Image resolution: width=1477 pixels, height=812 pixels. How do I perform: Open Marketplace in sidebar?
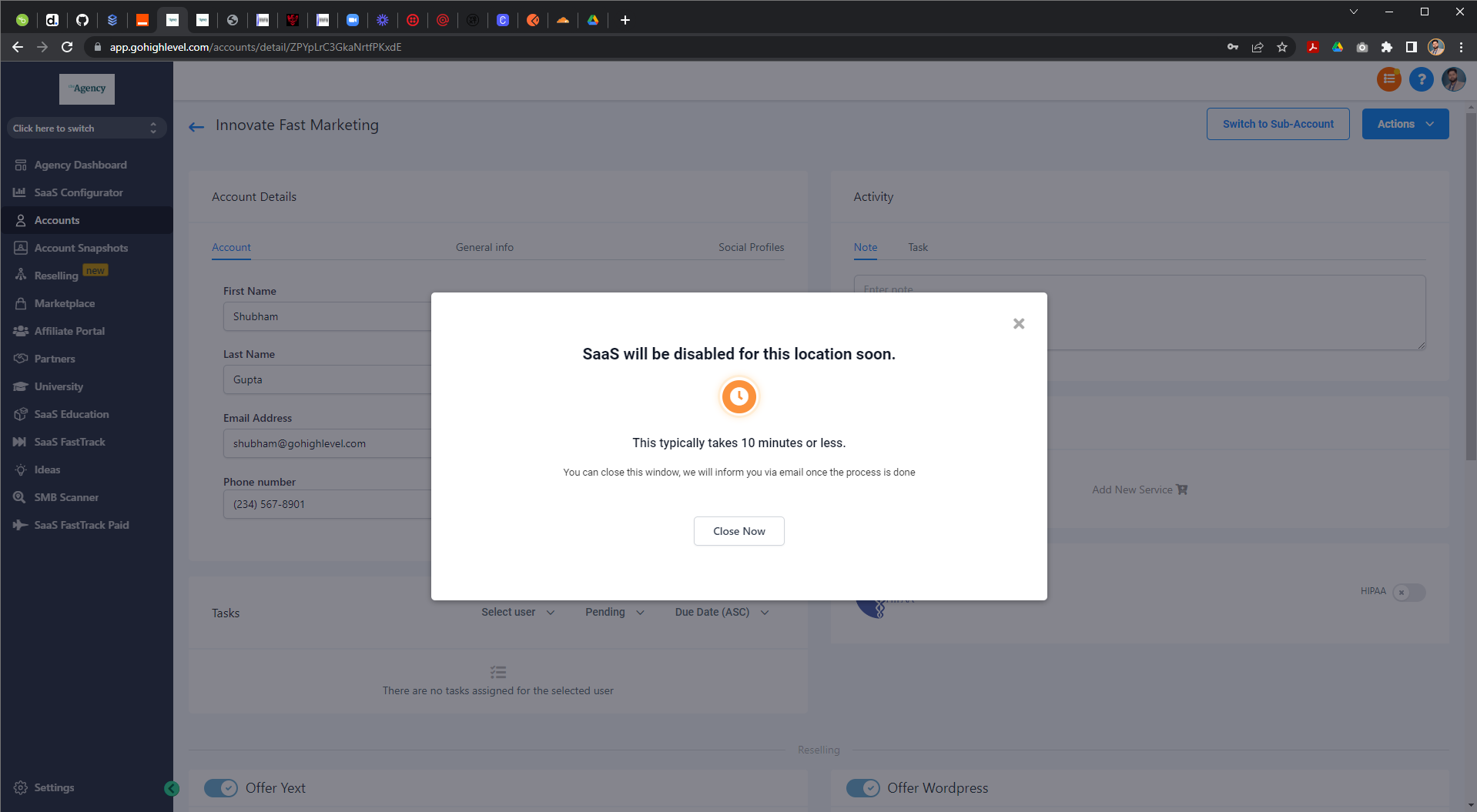[x=64, y=303]
